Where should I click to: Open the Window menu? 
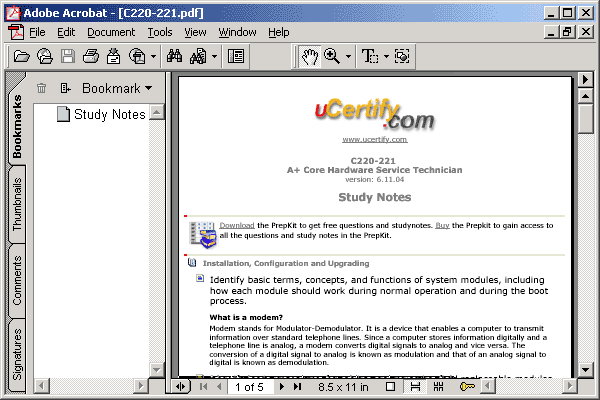[237, 32]
